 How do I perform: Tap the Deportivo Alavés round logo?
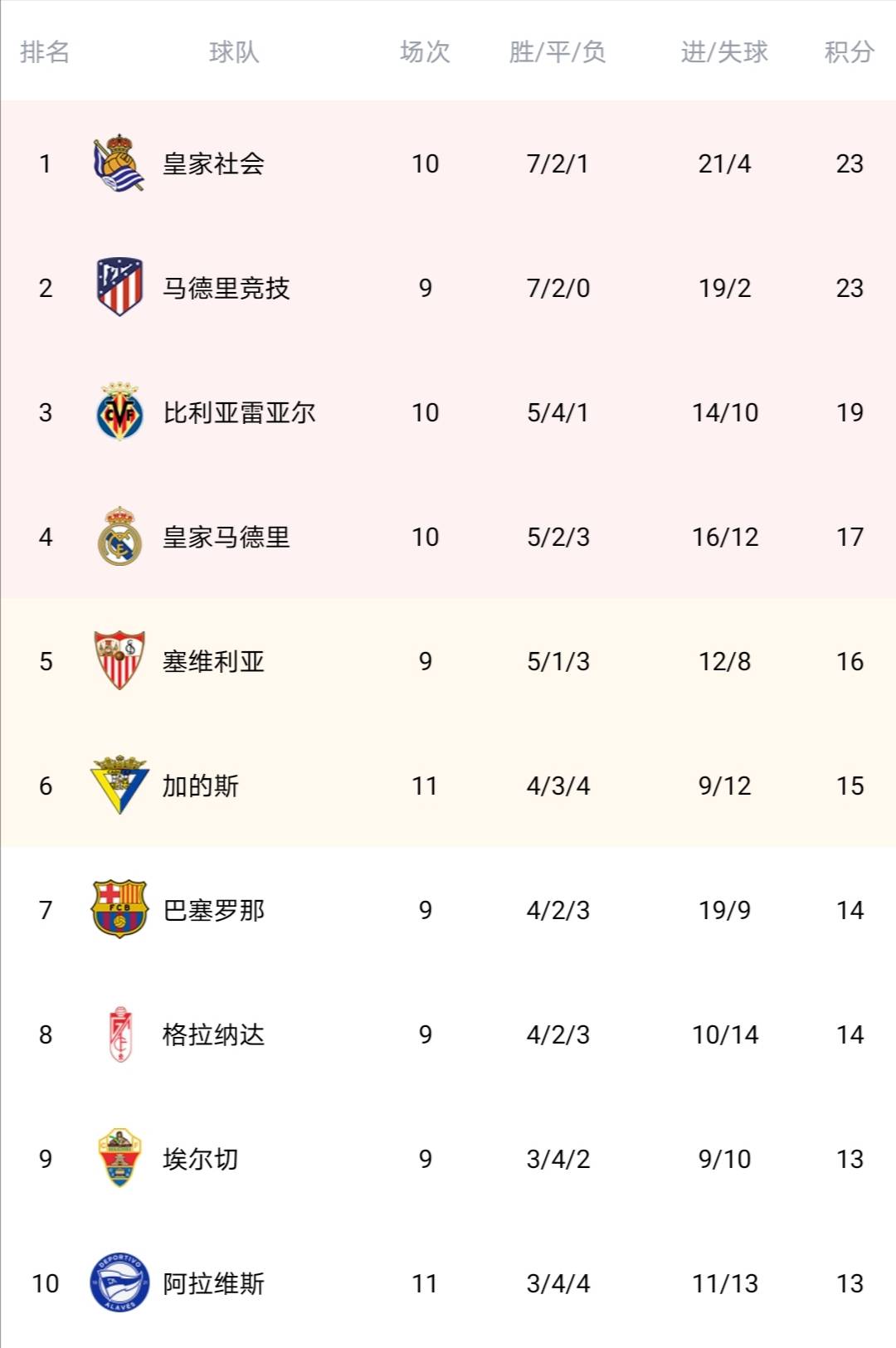[119, 1282]
